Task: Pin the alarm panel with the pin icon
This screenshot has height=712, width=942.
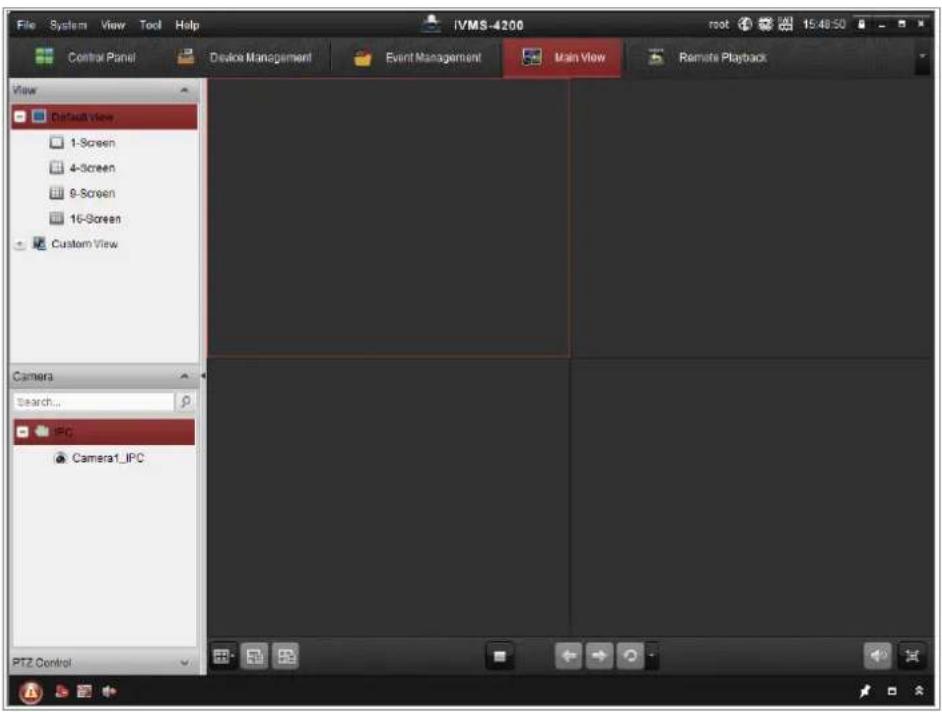Action: coord(865,692)
